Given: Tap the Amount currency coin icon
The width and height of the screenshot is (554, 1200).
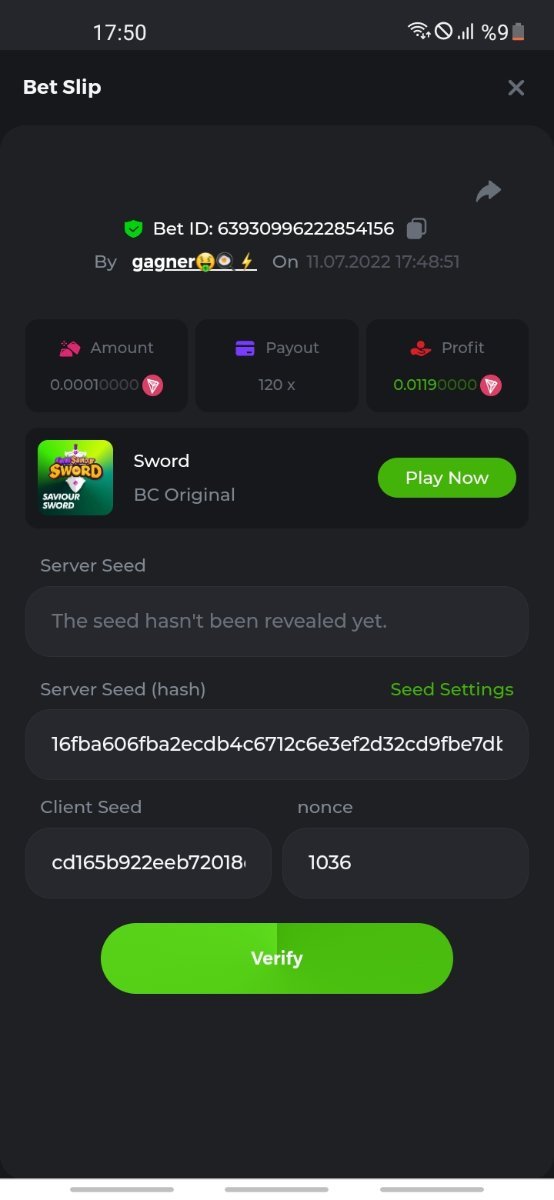Looking at the screenshot, I should coord(152,384).
